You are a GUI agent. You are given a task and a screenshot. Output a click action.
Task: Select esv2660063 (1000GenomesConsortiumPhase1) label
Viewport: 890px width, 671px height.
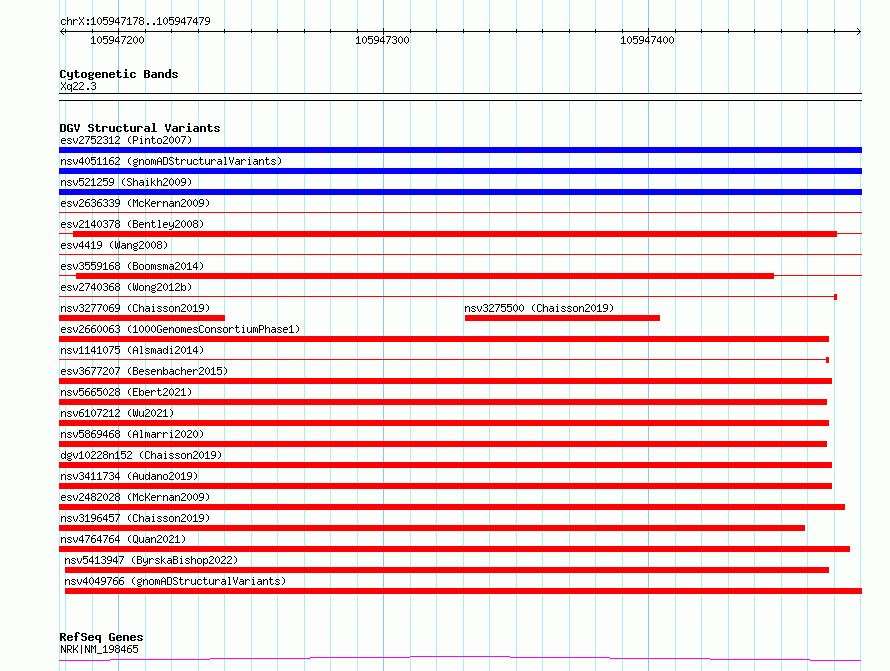pos(180,329)
